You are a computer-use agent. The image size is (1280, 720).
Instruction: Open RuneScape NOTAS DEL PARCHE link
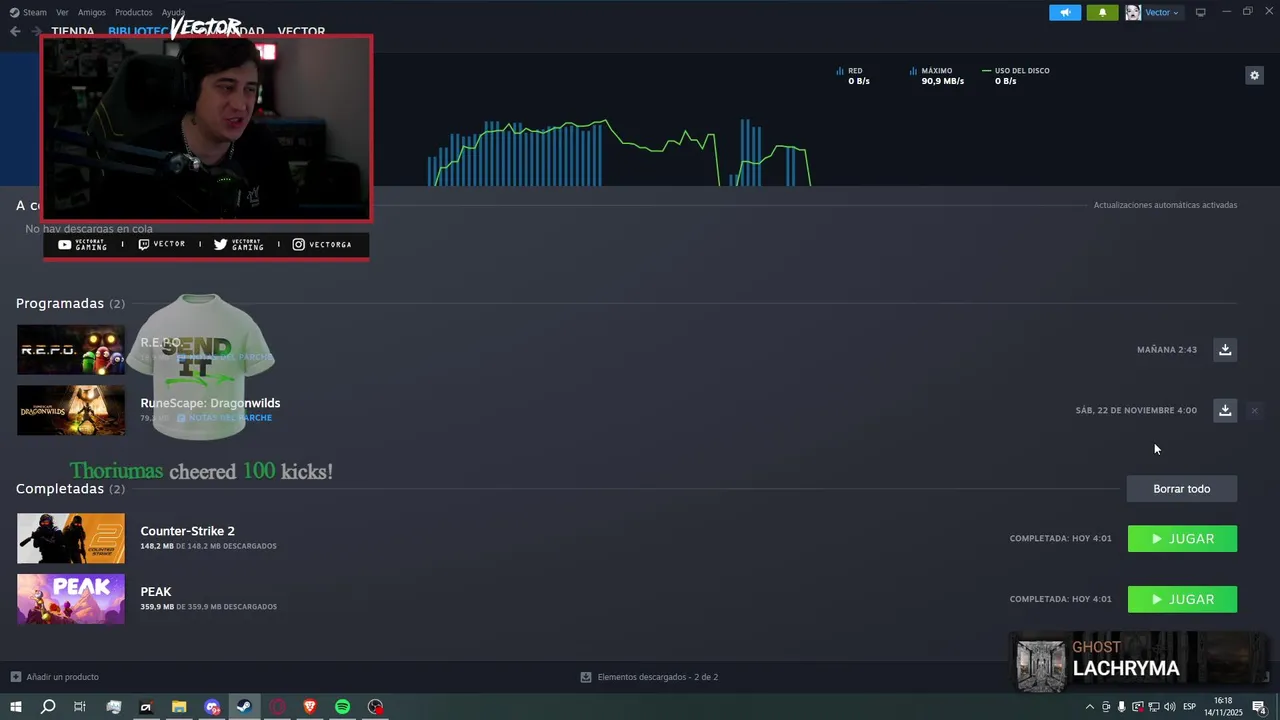[224, 418]
